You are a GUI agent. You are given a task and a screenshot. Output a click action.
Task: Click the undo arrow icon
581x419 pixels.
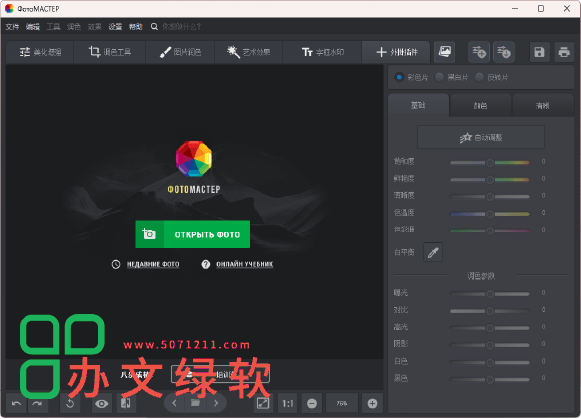pyautogui.click(x=16, y=403)
